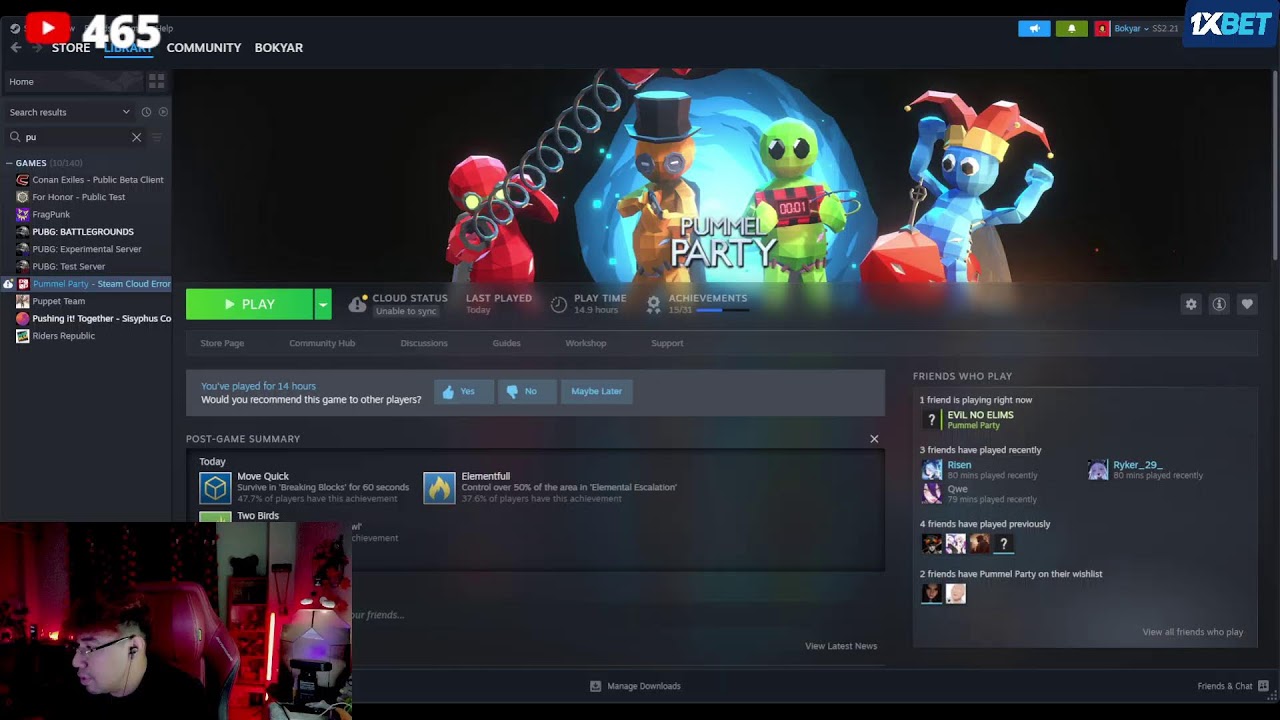Open the Community Hub tab
The width and height of the screenshot is (1280, 720).
pyautogui.click(x=322, y=343)
